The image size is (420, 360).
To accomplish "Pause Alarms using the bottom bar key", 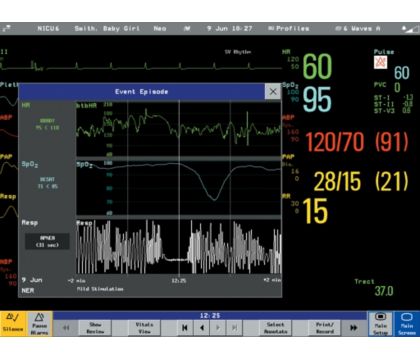I will click(x=39, y=324).
